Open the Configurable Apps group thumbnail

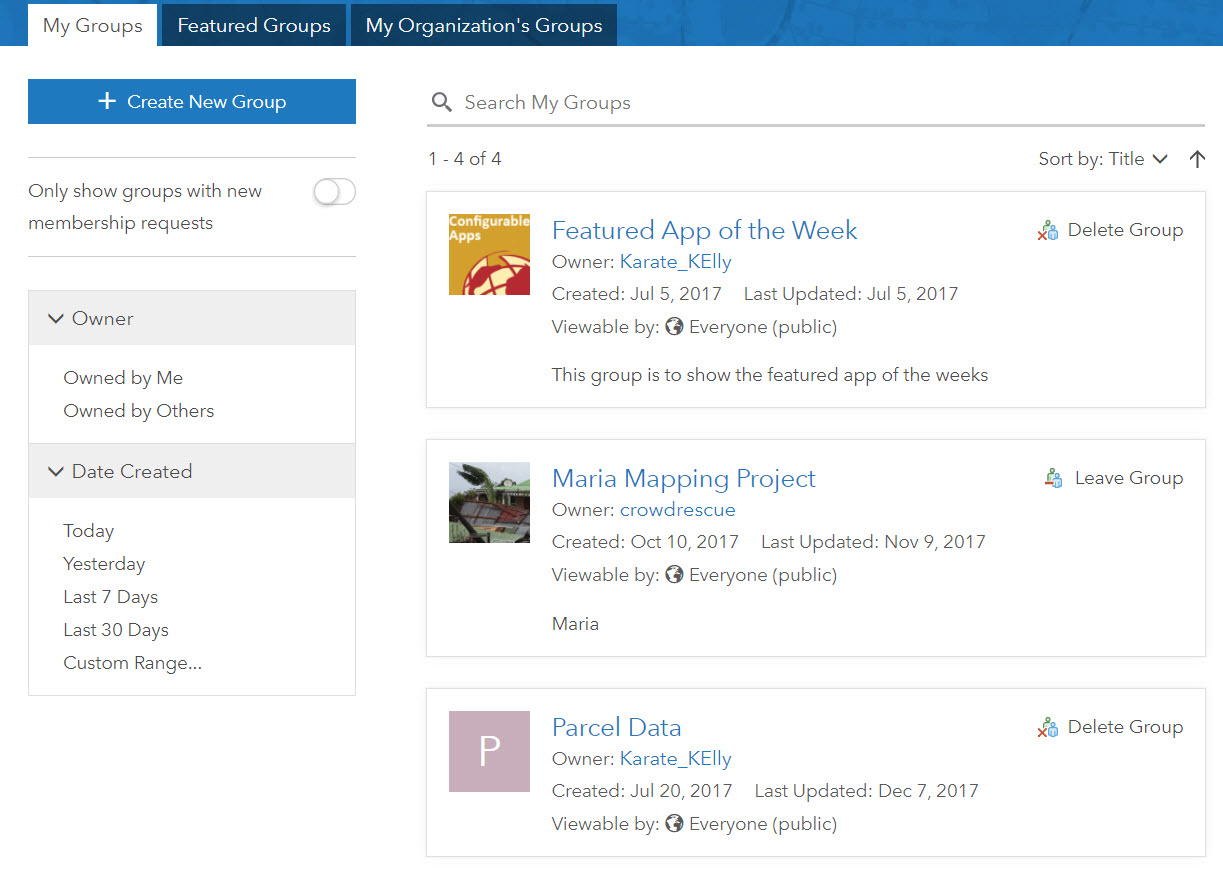pos(489,254)
